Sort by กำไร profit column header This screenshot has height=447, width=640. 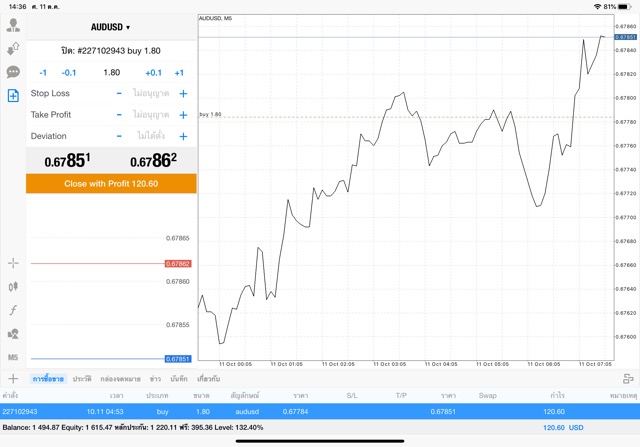[557, 396]
